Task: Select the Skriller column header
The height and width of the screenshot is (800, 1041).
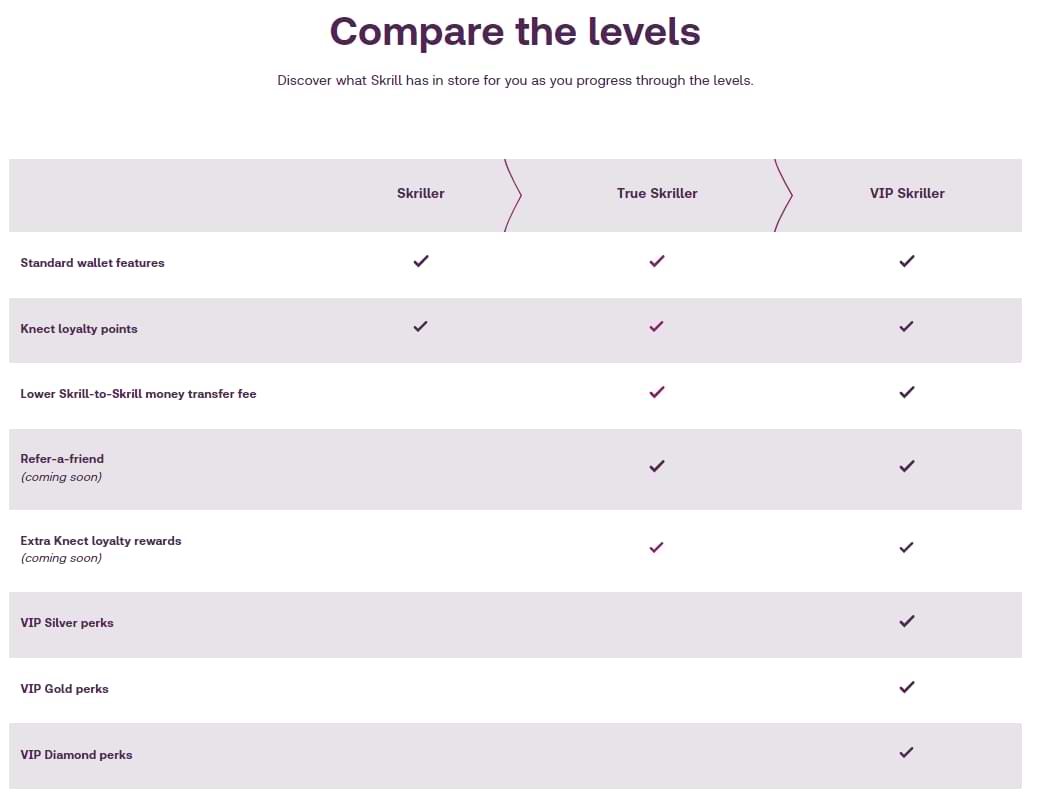Action: 420,193
